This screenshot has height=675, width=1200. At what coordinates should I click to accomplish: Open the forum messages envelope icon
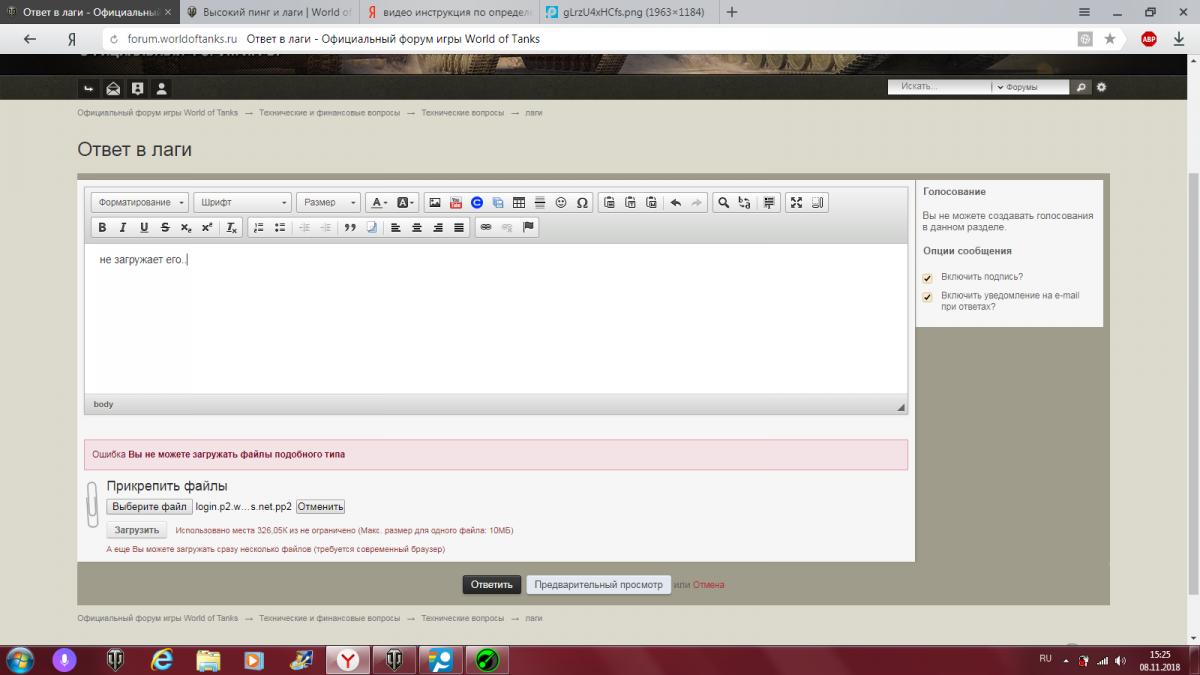[114, 88]
